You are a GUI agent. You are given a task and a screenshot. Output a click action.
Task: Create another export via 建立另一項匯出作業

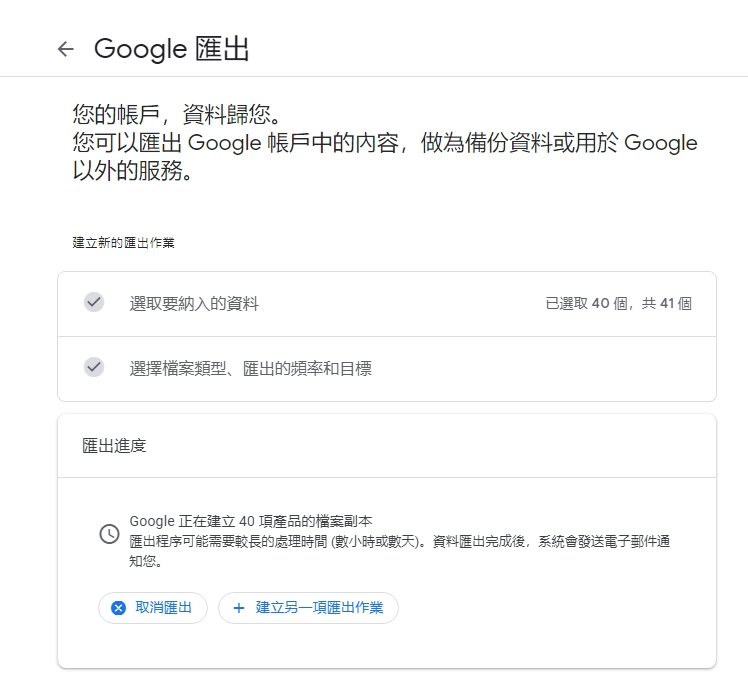coord(308,608)
